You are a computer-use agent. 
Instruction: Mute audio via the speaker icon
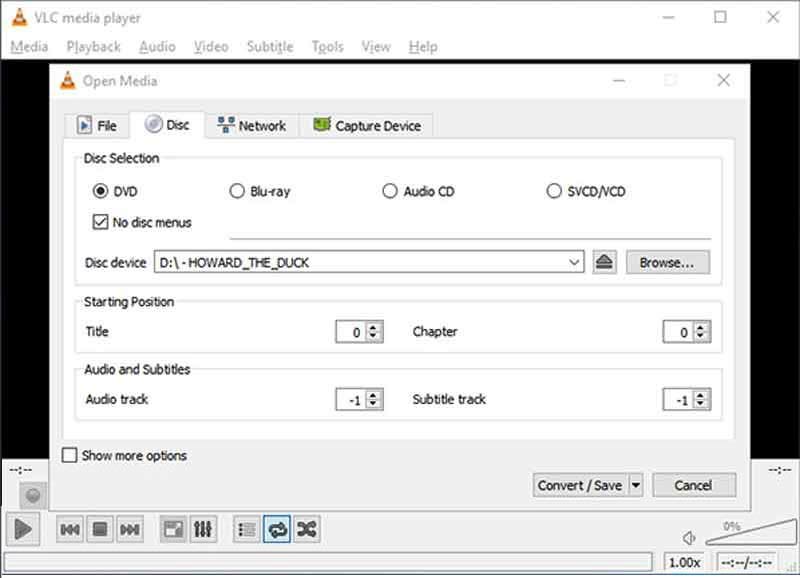pyautogui.click(x=689, y=538)
